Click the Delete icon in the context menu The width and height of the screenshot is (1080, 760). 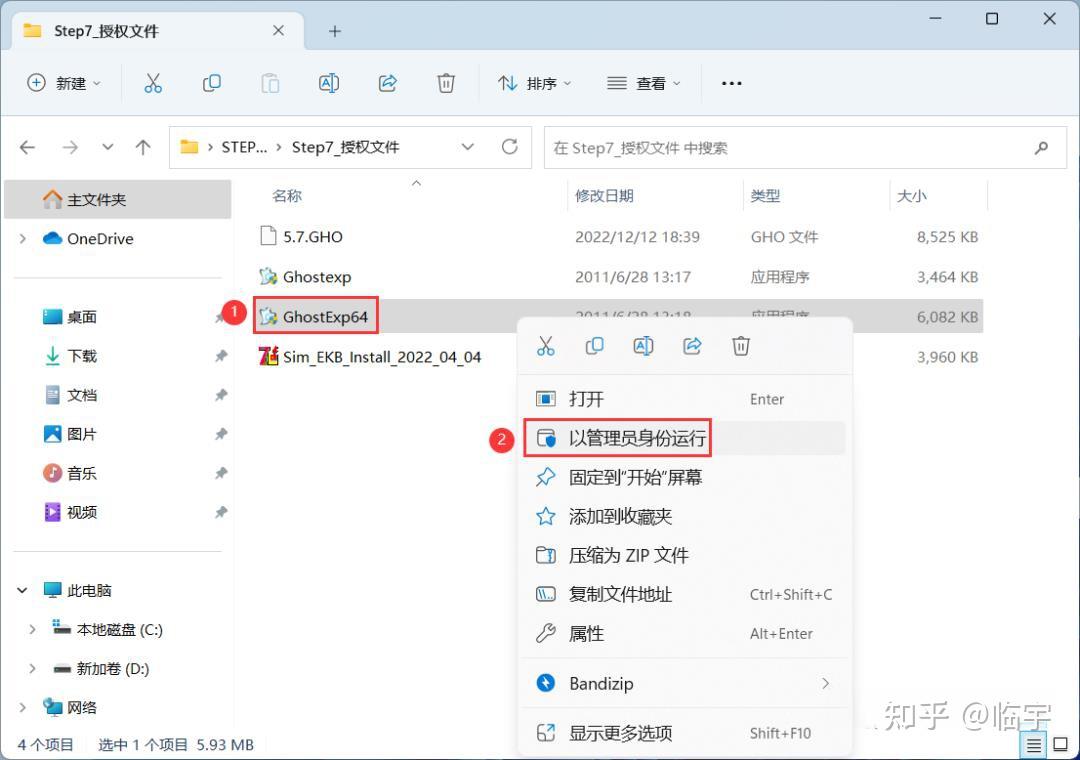[x=740, y=345]
